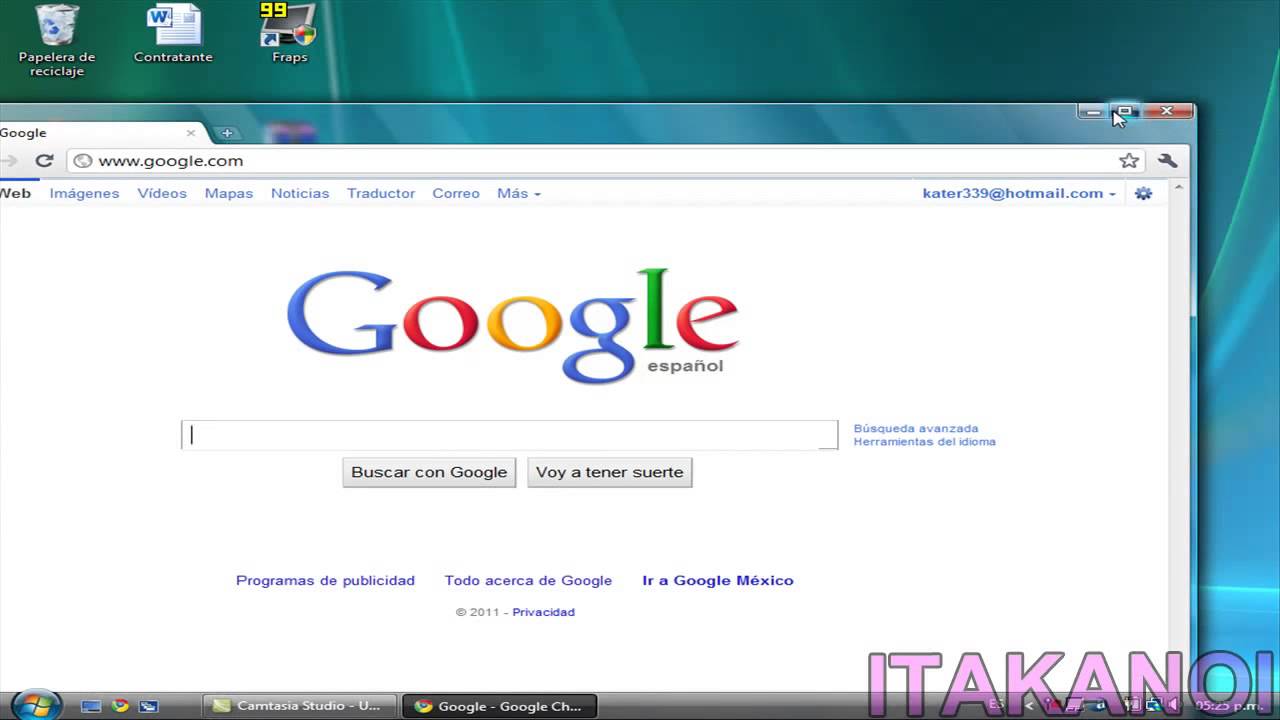Switch to Camtasia Studio taskbar button
This screenshot has width=1280, height=720.
point(299,706)
